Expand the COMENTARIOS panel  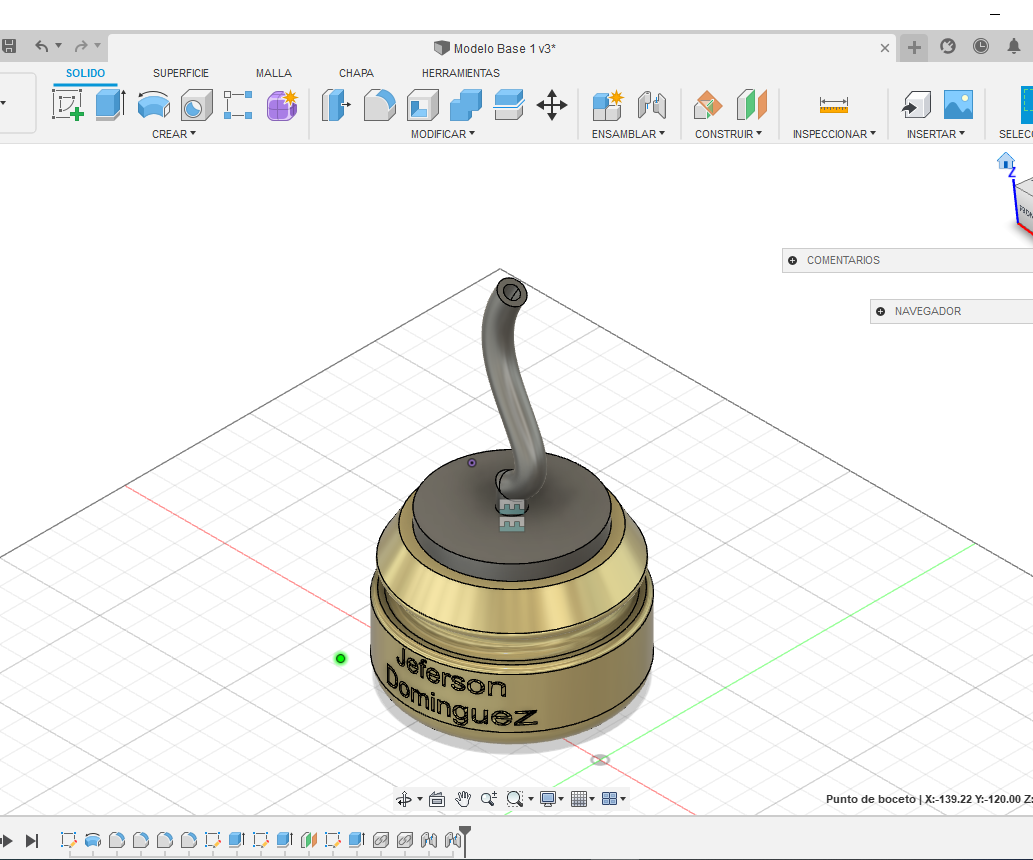pos(793,260)
